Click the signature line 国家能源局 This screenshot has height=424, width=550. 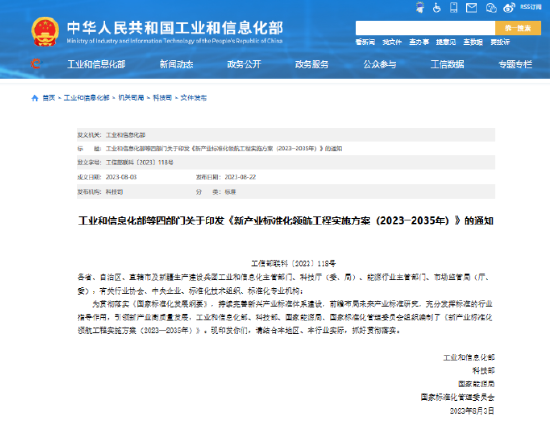click(476, 384)
